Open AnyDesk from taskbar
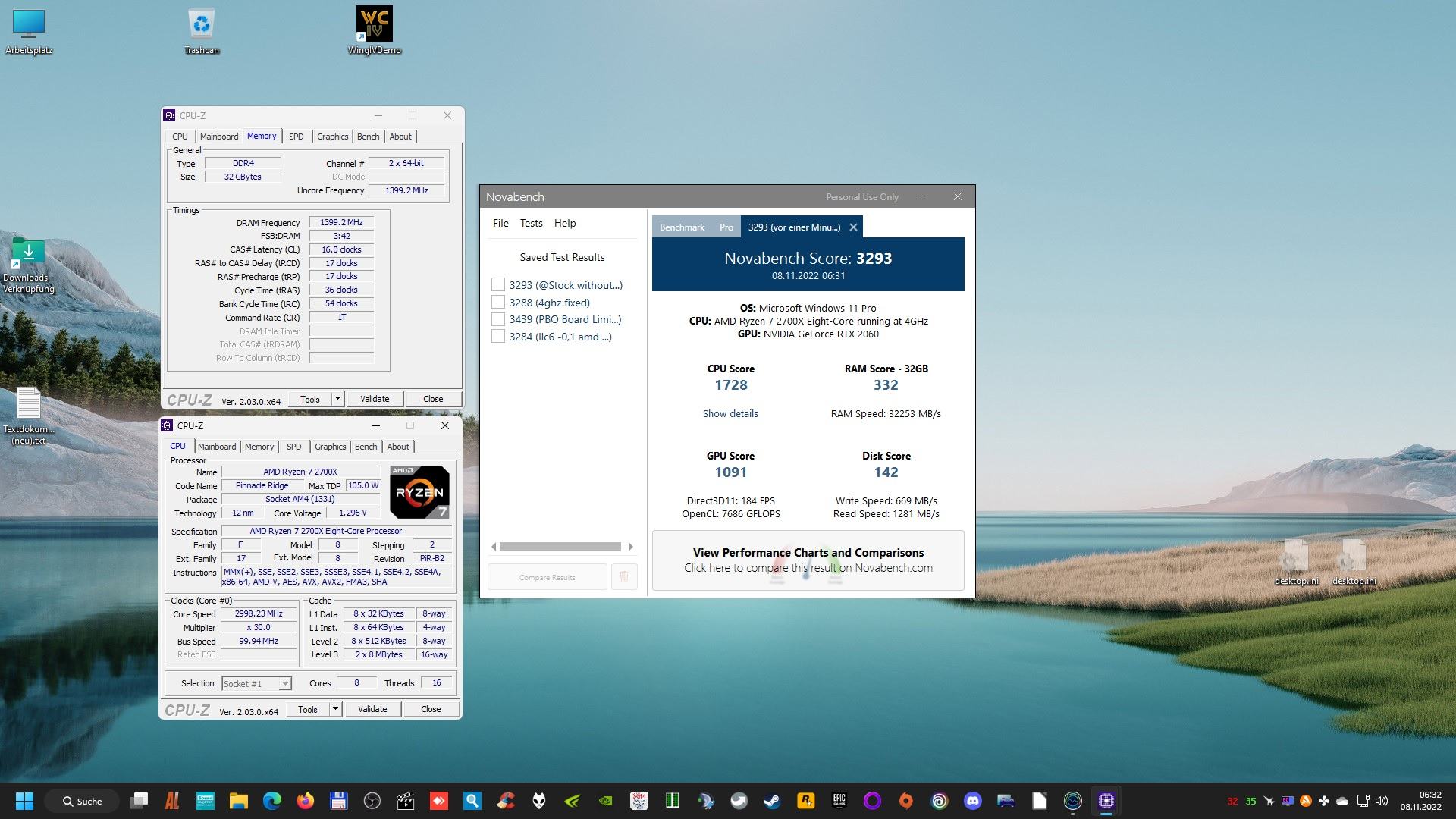This screenshot has height=819, width=1456. [x=439, y=801]
